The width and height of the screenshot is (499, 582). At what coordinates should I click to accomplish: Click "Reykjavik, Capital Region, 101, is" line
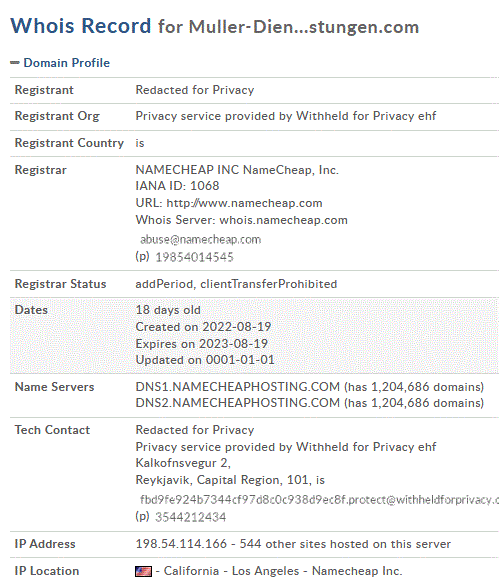230,480
